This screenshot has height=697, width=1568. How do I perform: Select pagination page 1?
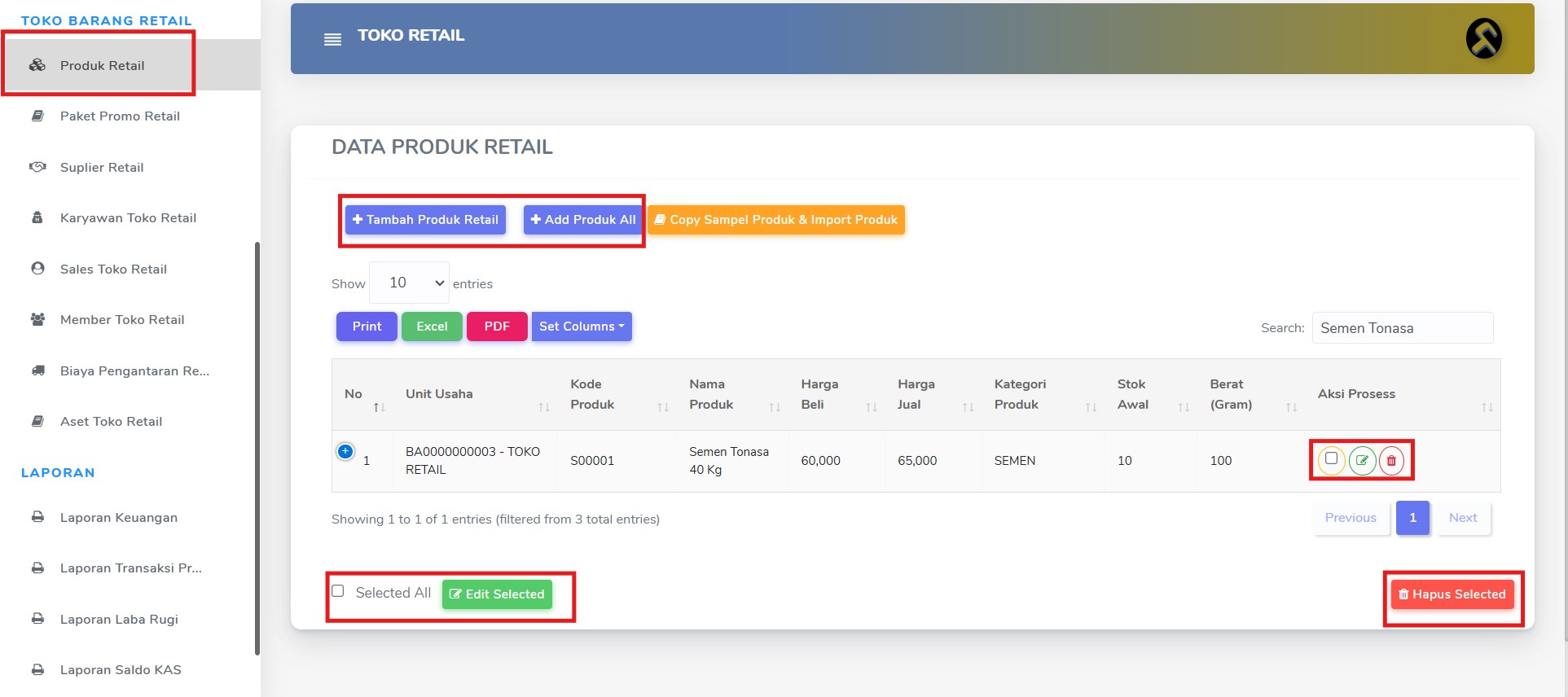tap(1413, 518)
